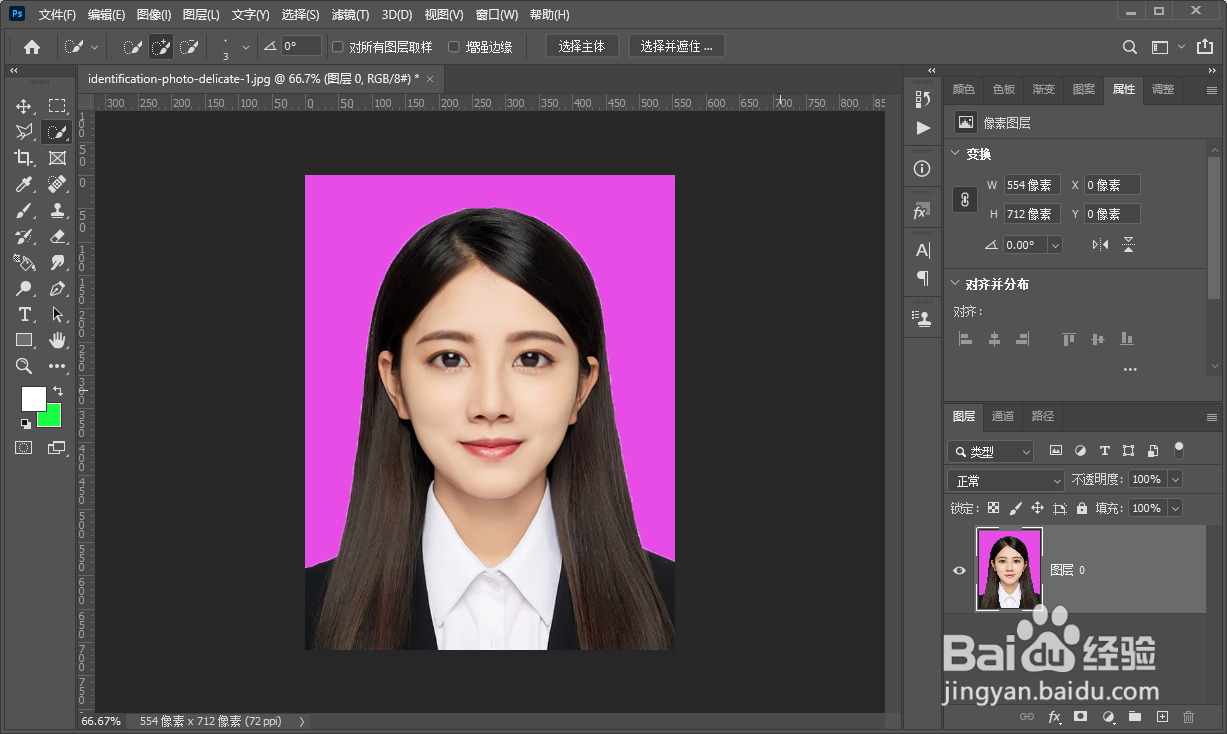The image size is (1227, 734).
Task: Open the 不透明度 opacity dropdown arrow
Action: (x=1175, y=480)
